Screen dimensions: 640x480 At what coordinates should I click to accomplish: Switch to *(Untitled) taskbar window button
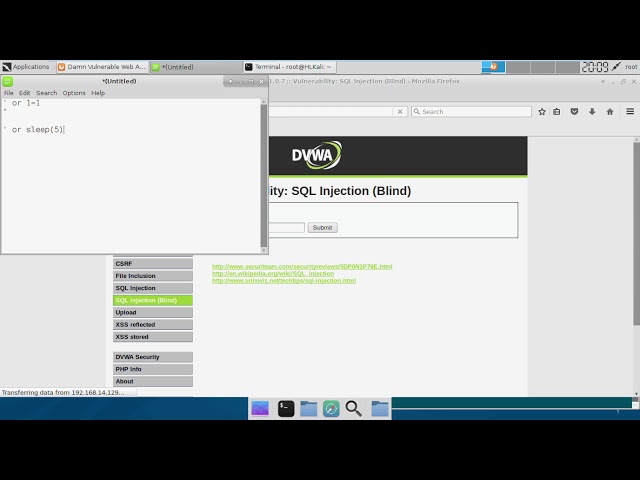196,67
